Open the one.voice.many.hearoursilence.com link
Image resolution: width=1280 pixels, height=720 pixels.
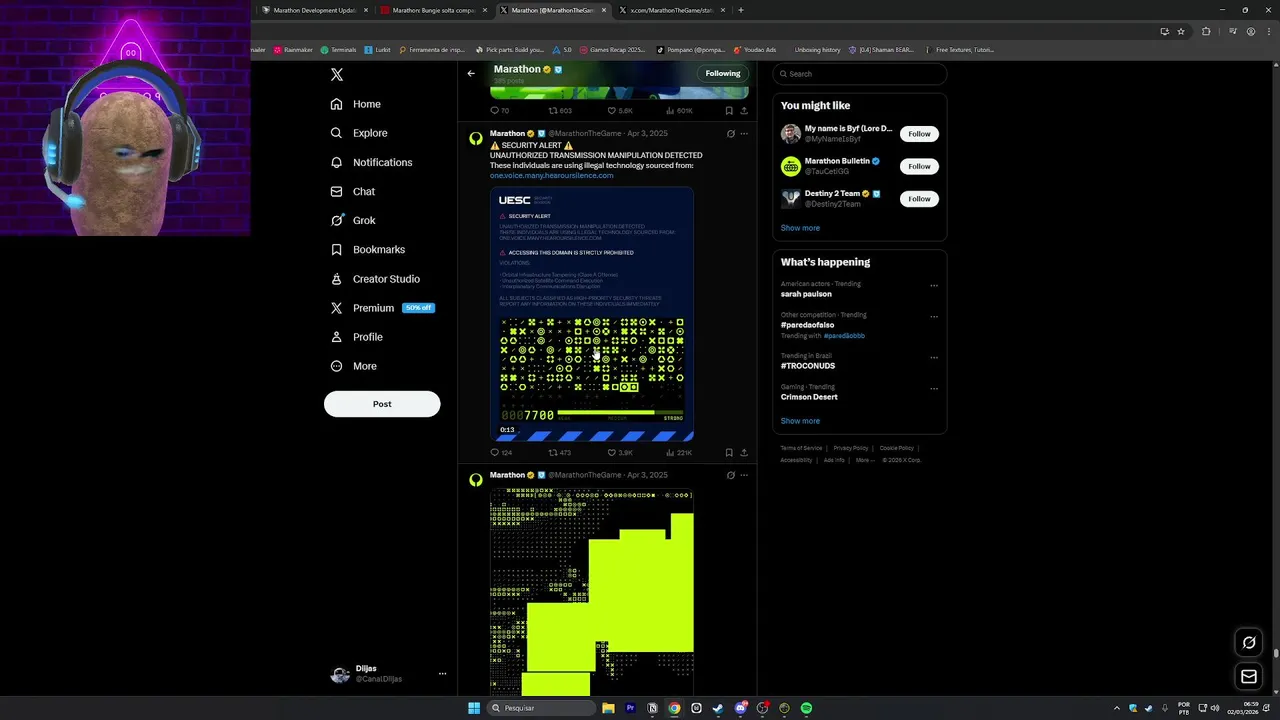[551, 176]
